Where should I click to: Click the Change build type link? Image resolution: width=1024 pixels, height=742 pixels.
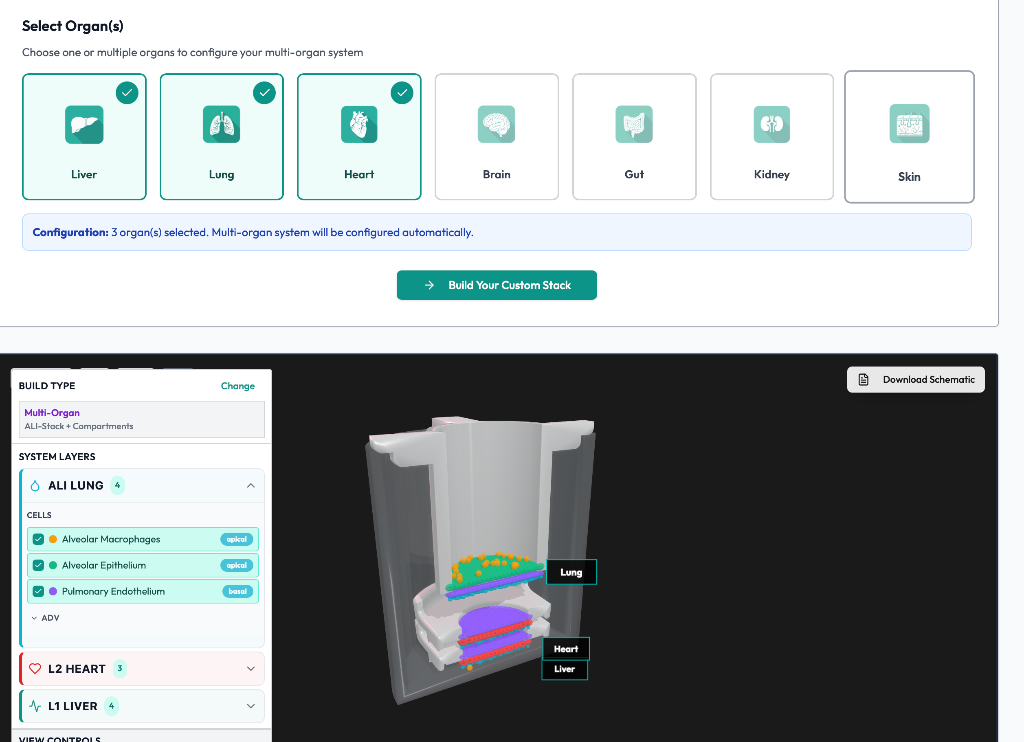[x=238, y=386]
